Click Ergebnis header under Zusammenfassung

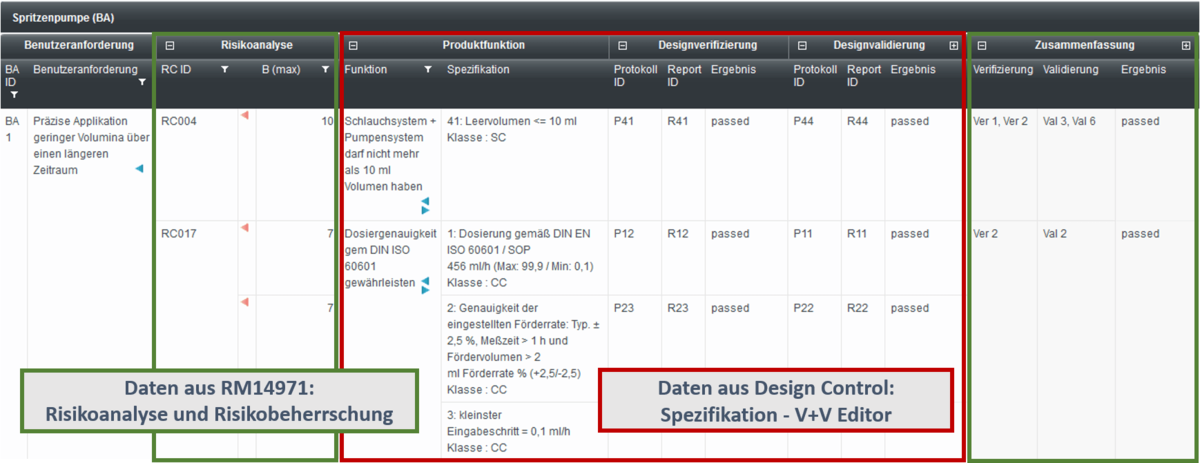click(1143, 70)
